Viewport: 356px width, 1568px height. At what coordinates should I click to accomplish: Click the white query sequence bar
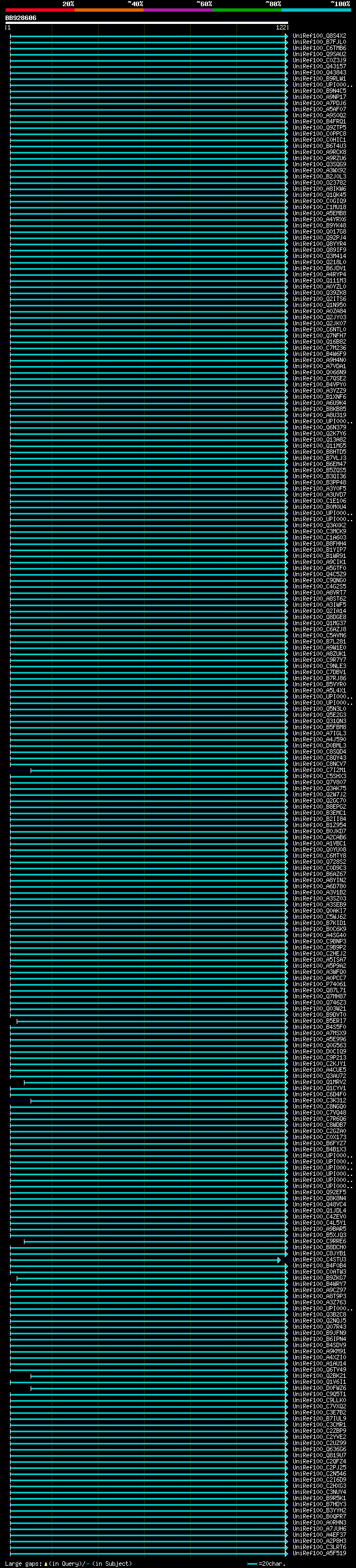tap(147, 22)
